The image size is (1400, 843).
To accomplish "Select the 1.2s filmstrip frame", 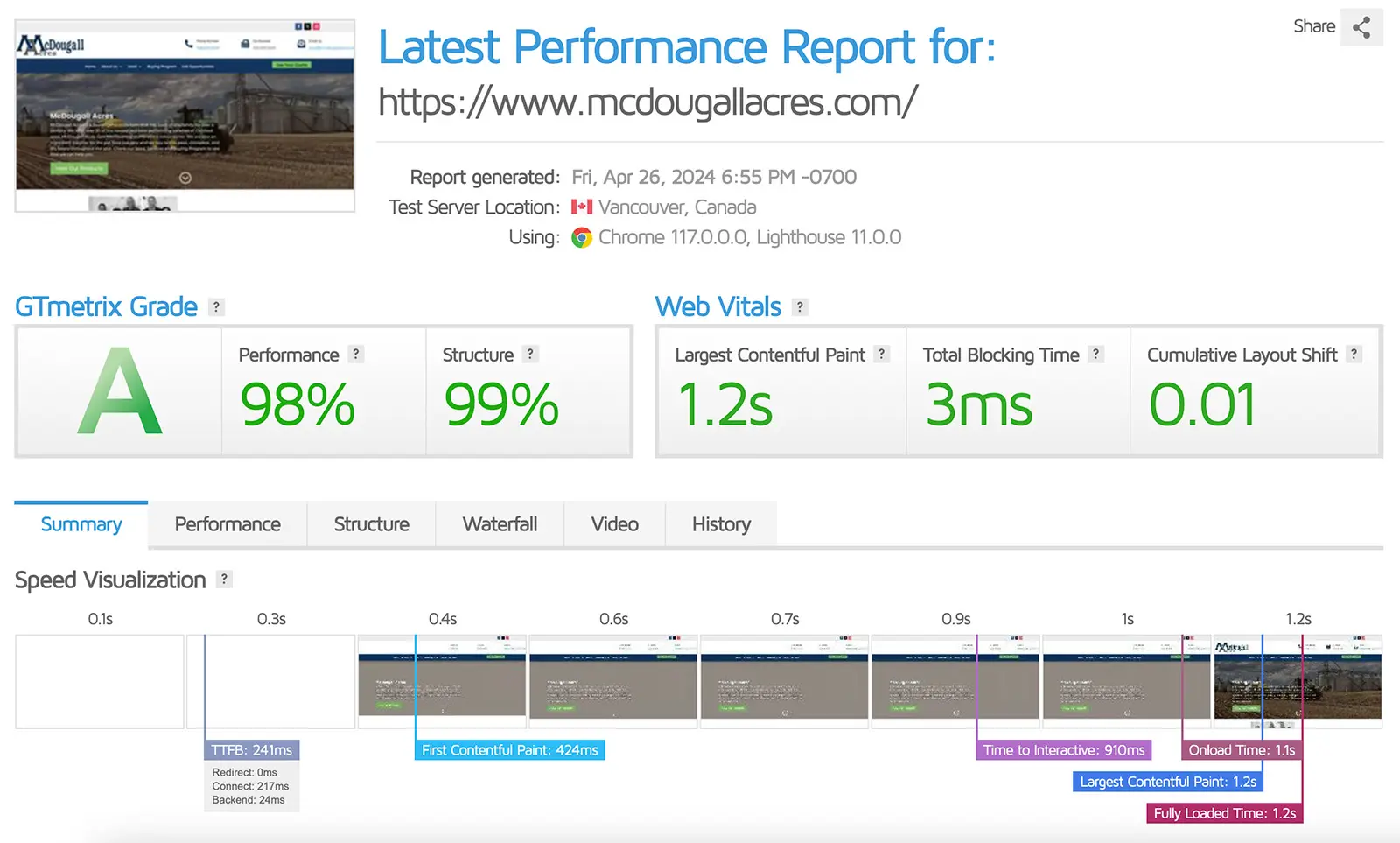I will tap(1298, 681).
